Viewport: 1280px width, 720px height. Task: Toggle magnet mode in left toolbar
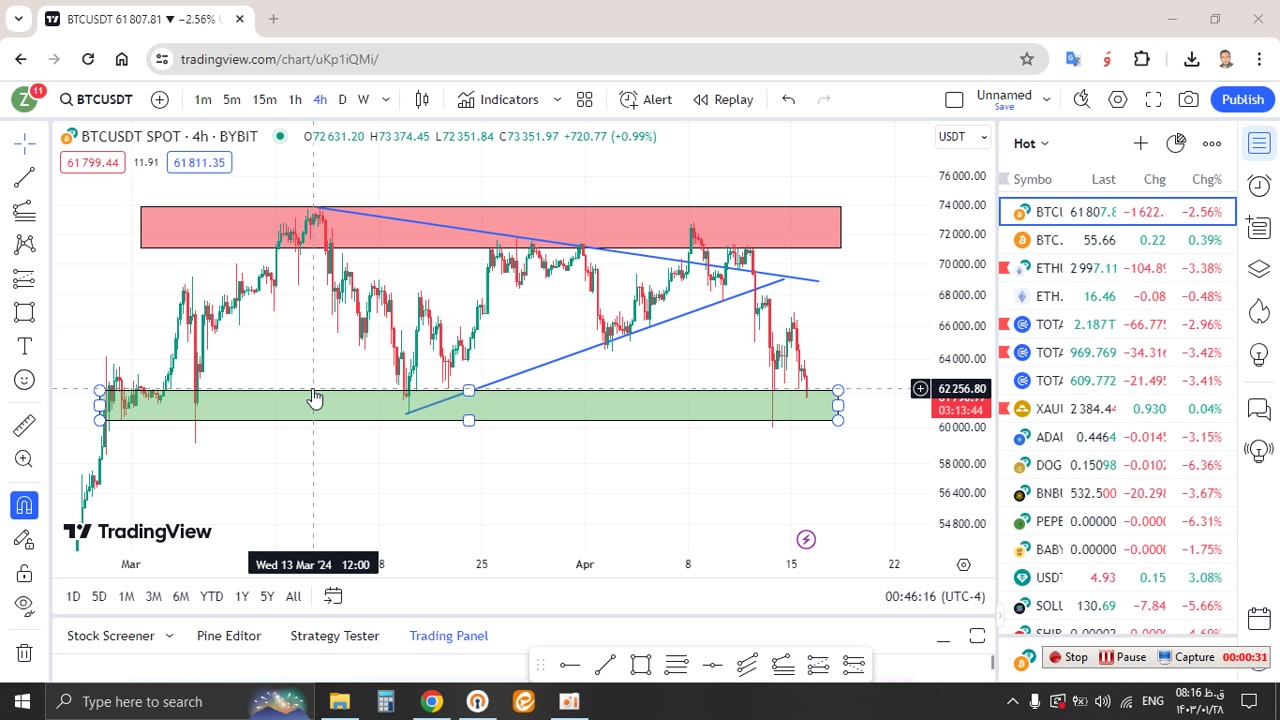[x=25, y=505]
